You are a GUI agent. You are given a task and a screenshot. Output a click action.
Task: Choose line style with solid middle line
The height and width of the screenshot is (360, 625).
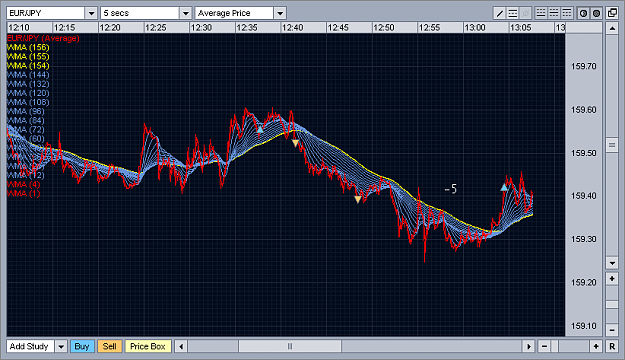click(x=554, y=13)
